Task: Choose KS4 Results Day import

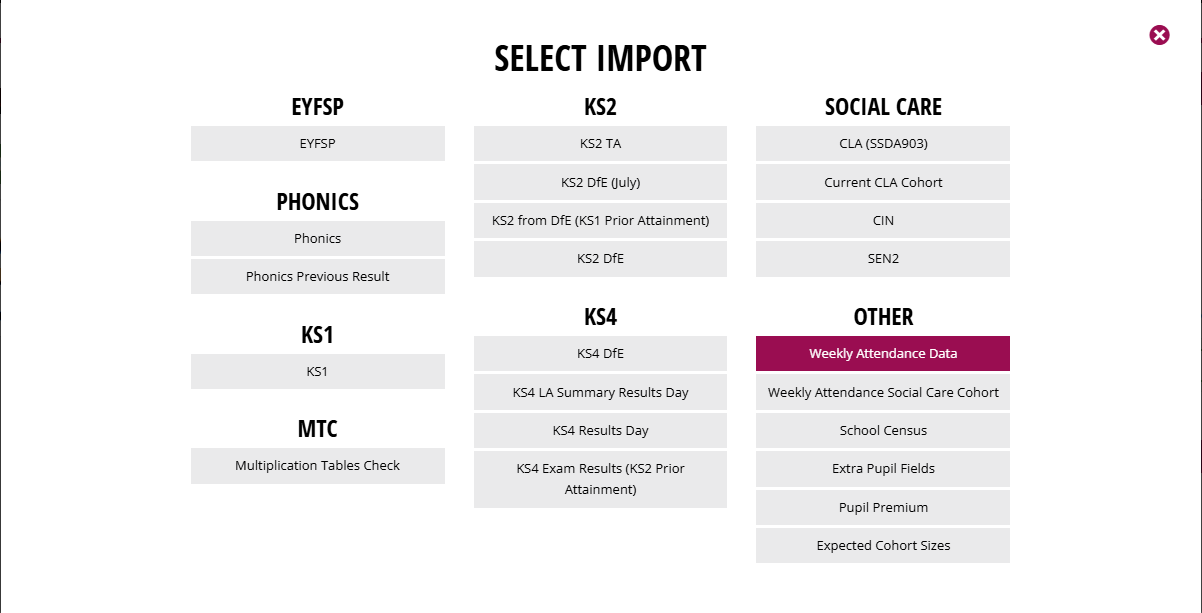Action: pos(600,430)
